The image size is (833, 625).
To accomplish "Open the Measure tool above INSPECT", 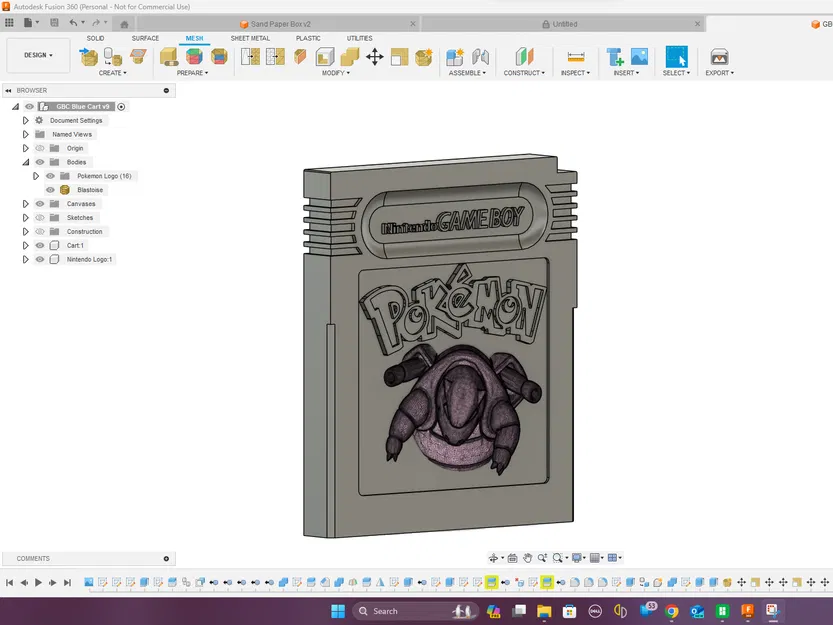I will 576,55.
